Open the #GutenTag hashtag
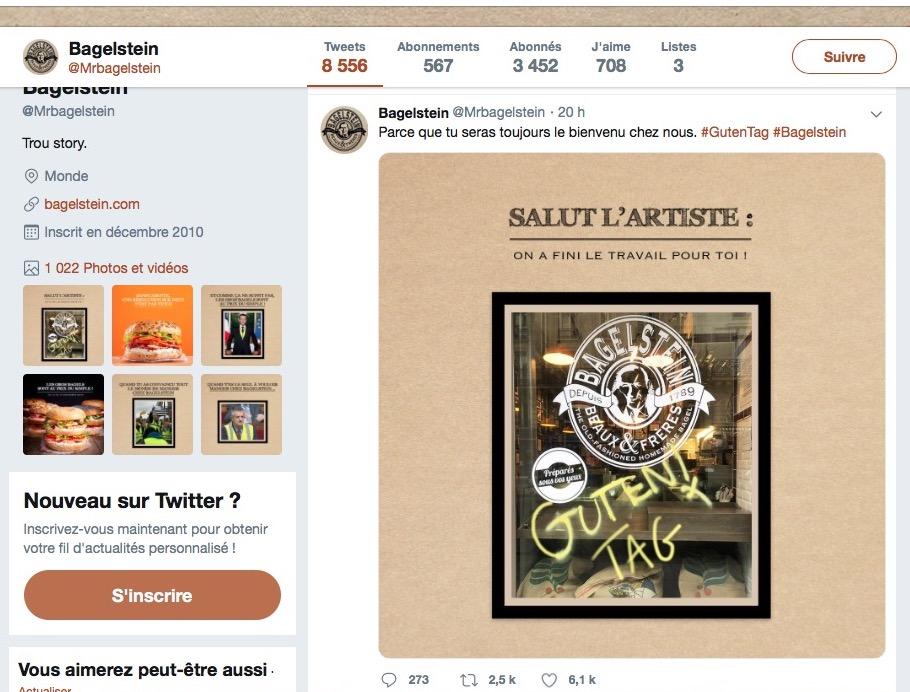The height and width of the screenshot is (692, 910). [735, 132]
